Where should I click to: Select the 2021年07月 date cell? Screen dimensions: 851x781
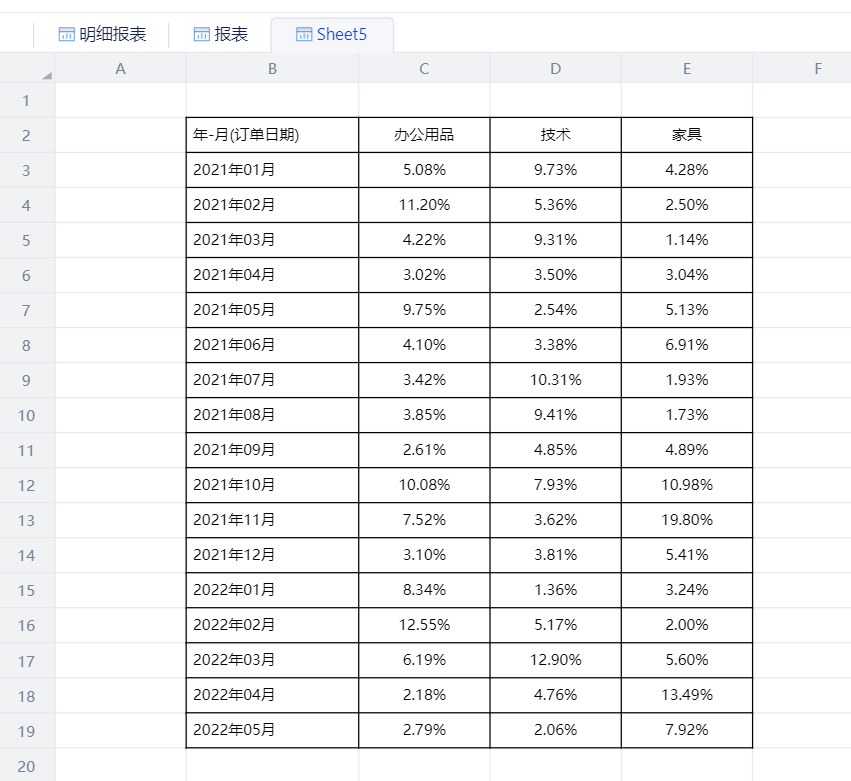point(272,380)
